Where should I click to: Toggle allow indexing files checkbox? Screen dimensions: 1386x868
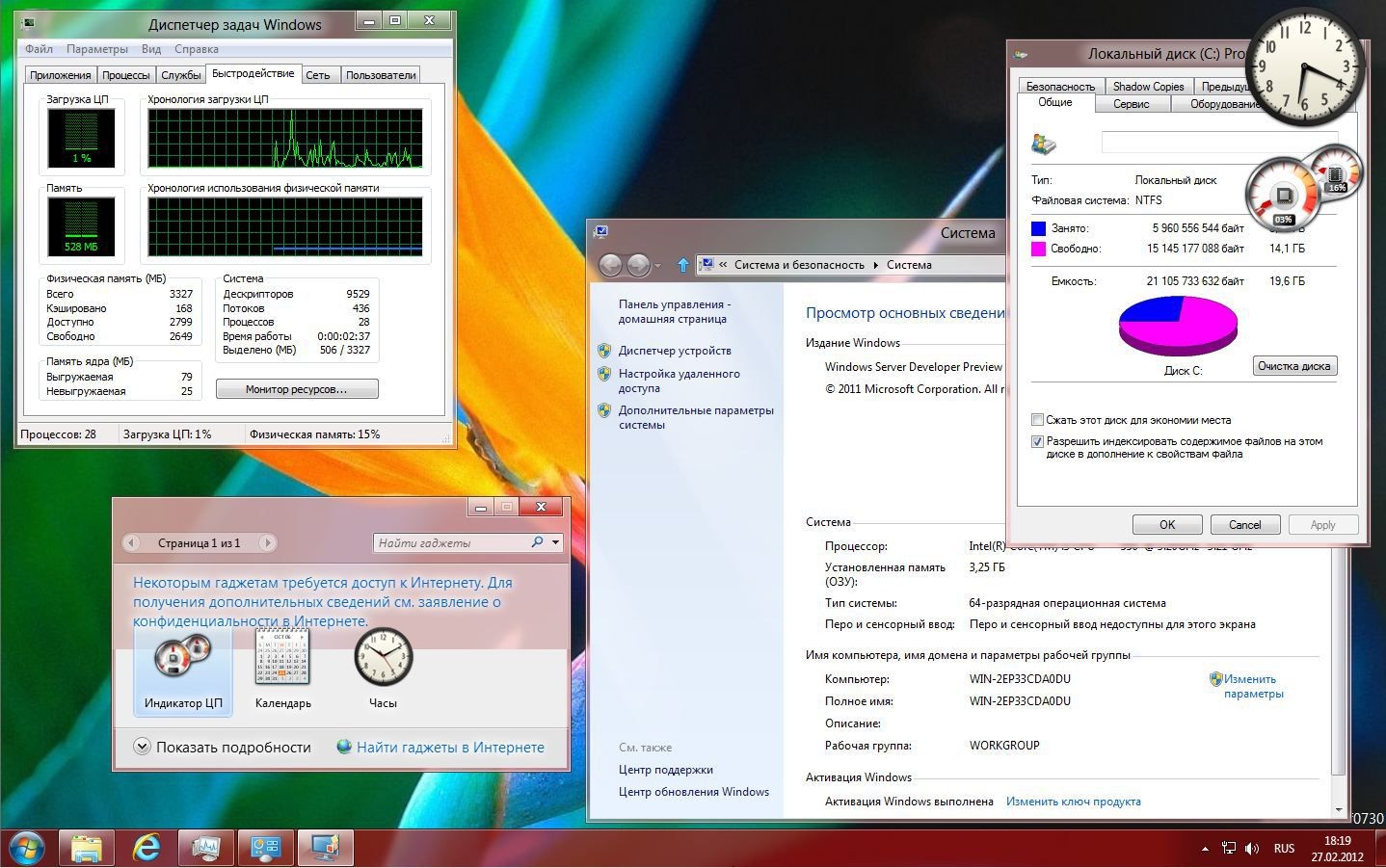pyautogui.click(x=1037, y=442)
